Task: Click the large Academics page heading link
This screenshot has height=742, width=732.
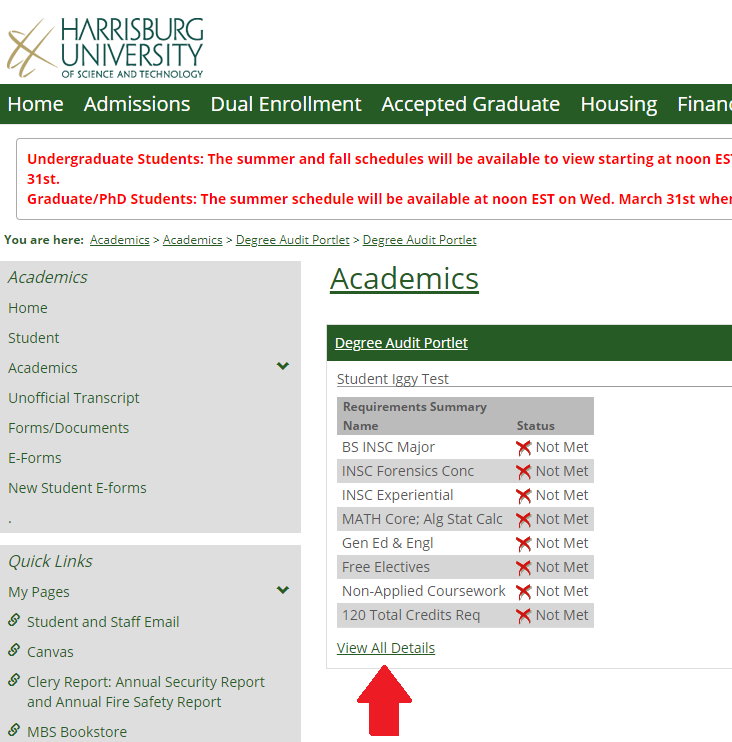Action: click(x=404, y=279)
